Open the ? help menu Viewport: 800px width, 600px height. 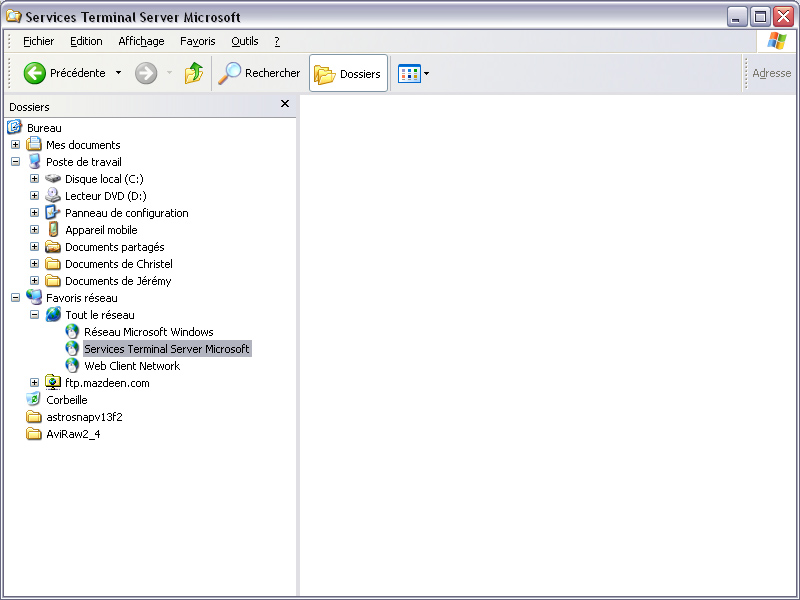click(x=277, y=41)
